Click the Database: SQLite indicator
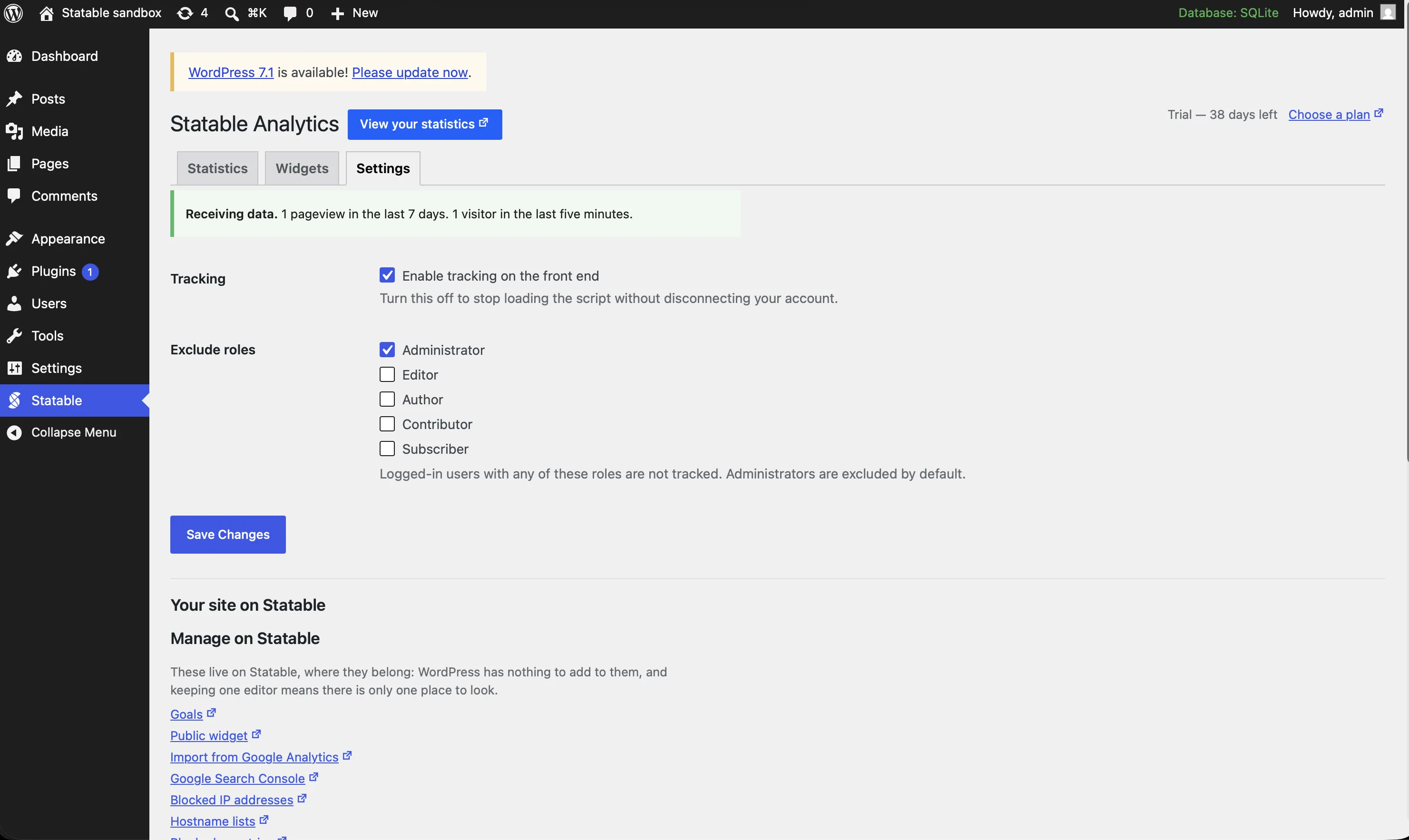The height and width of the screenshot is (840, 1409). pos(1228,13)
